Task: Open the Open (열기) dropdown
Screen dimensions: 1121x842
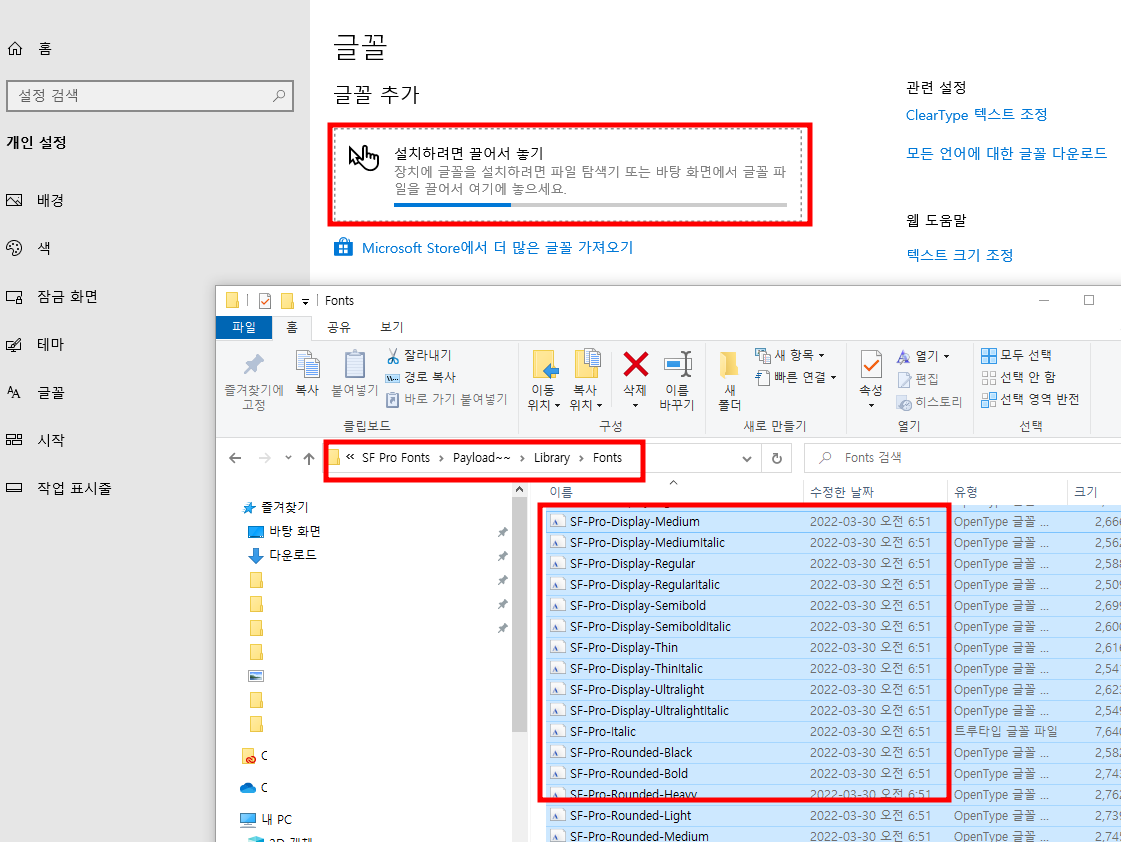Action: (x=946, y=356)
